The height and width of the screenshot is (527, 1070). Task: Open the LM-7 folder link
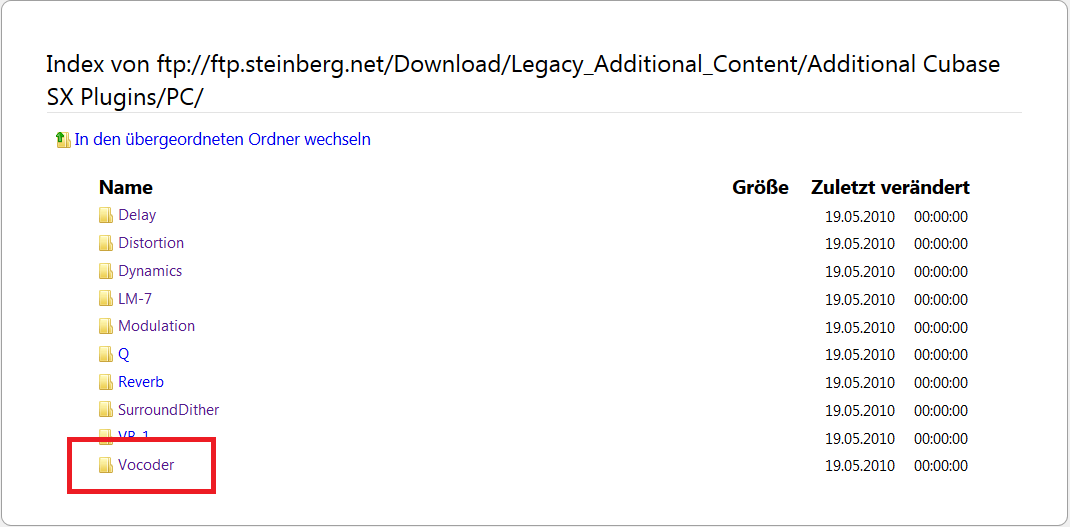point(134,298)
